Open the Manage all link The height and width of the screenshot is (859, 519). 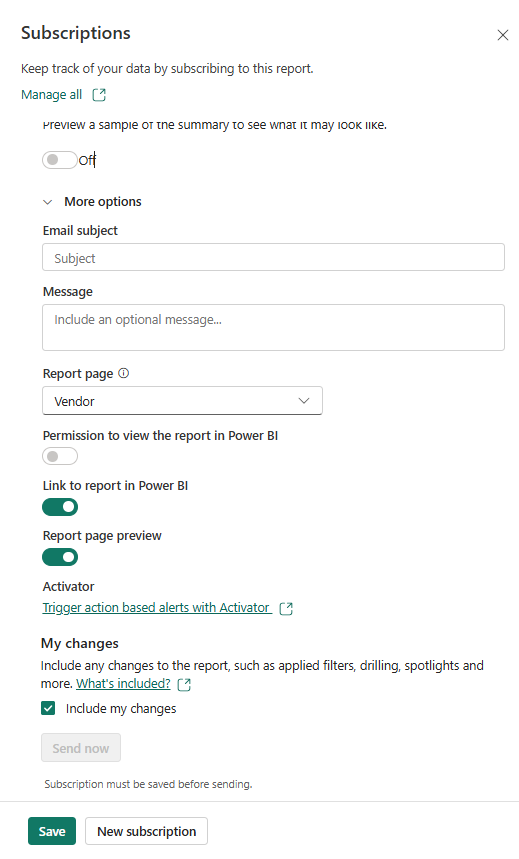52,95
